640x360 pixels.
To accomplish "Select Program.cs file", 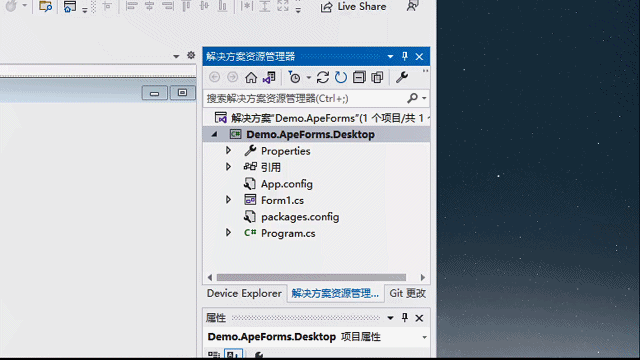I will (288, 233).
